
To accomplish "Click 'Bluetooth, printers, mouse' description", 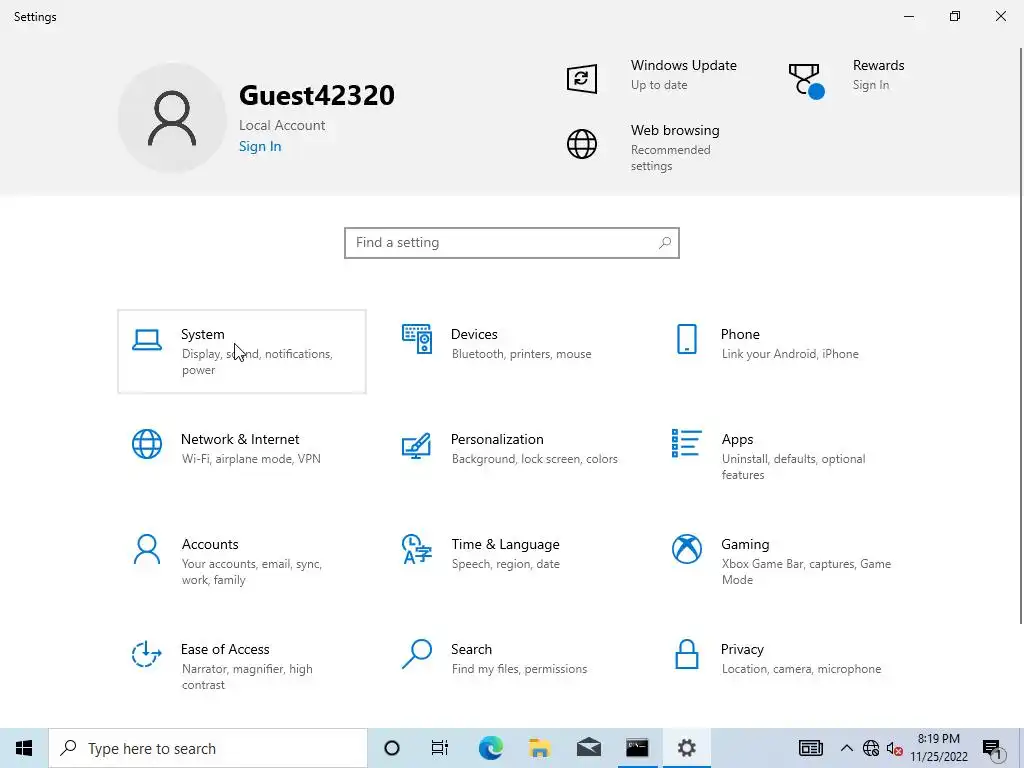I will pyautogui.click(x=521, y=354).
